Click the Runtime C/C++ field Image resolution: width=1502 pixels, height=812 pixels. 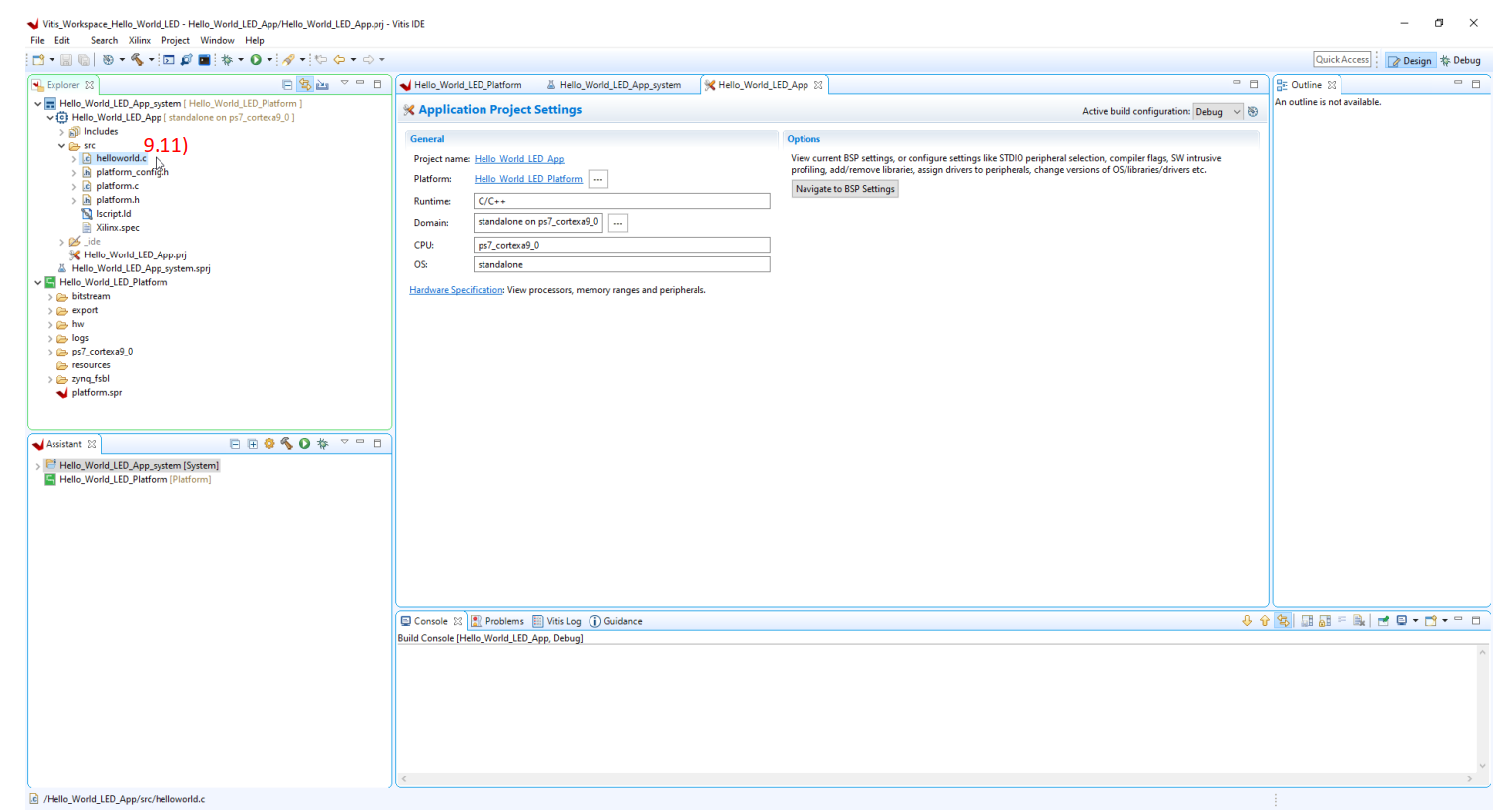621,201
